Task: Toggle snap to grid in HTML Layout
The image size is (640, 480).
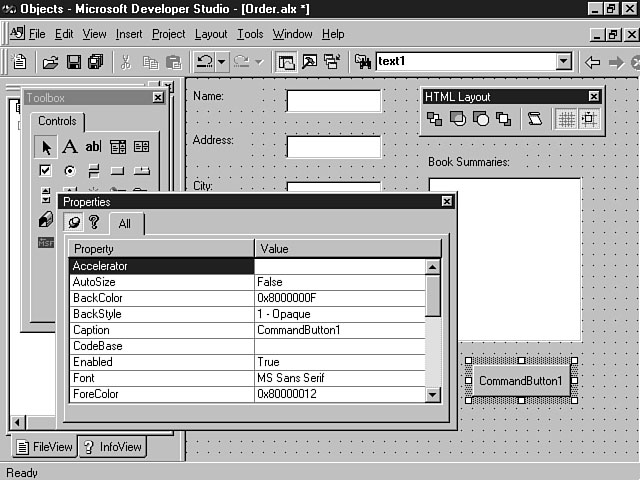Action: point(589,119)
